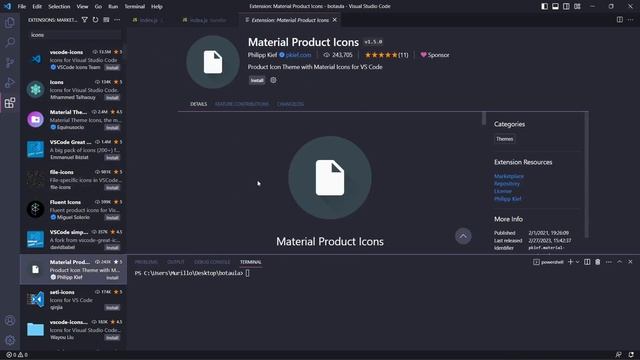Switch to the Output panel tab

tap(176, 262)
